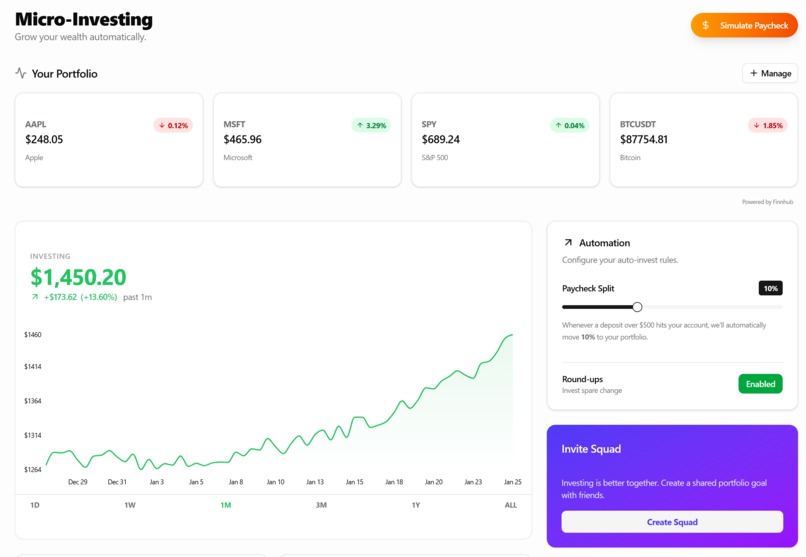Viewport: 806px width, 557px height.
Task: Open the Microsoft MSFT stock card
Action: [307, 140]
